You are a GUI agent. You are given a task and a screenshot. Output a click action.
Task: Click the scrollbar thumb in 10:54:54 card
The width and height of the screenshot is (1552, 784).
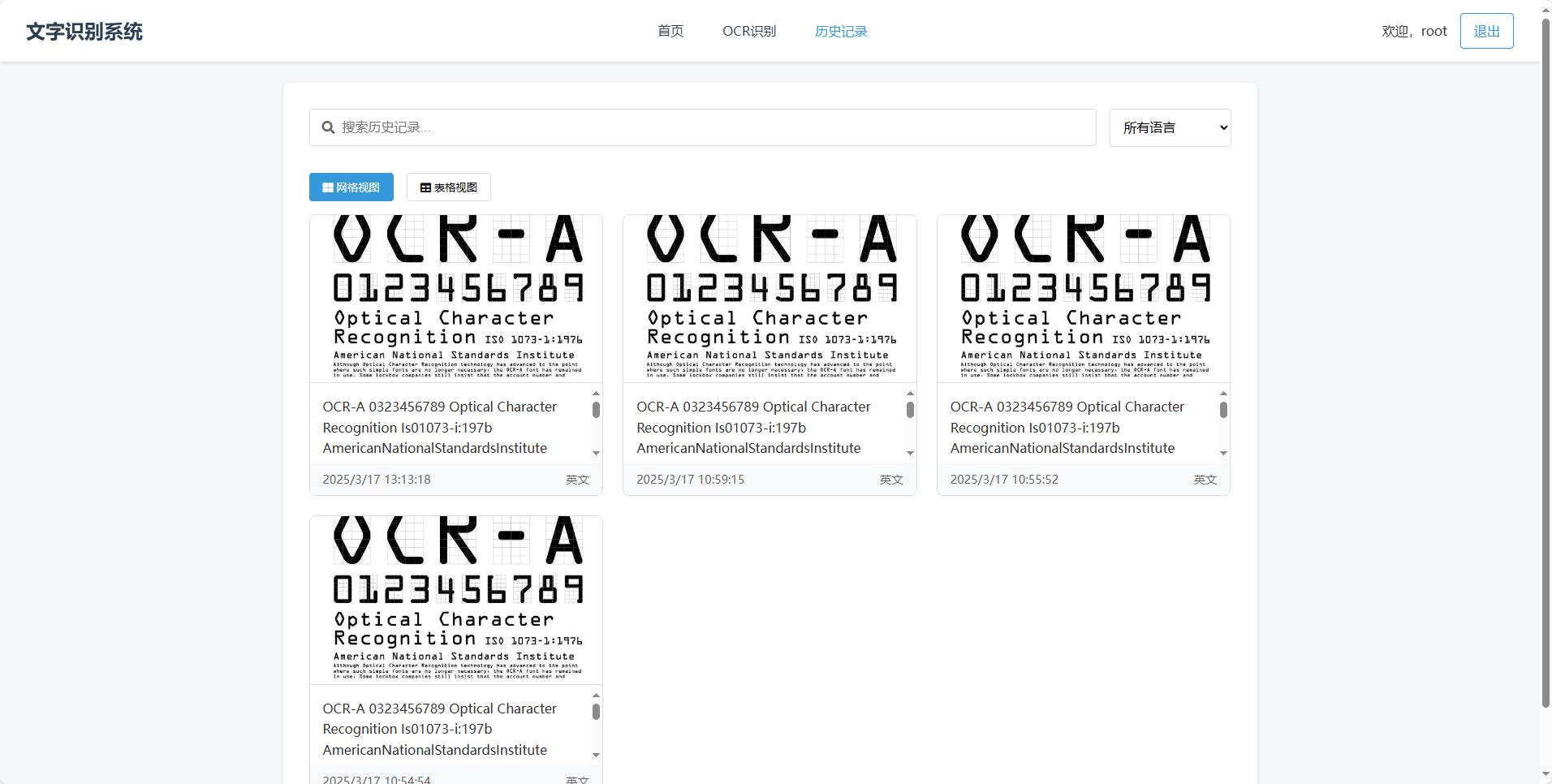(x=596, y=712)
